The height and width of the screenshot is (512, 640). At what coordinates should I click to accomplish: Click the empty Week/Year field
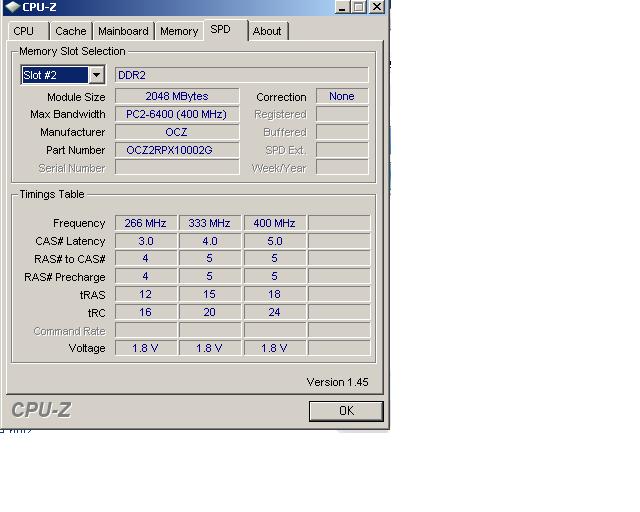pyautogui.click(x=342, y=167)
